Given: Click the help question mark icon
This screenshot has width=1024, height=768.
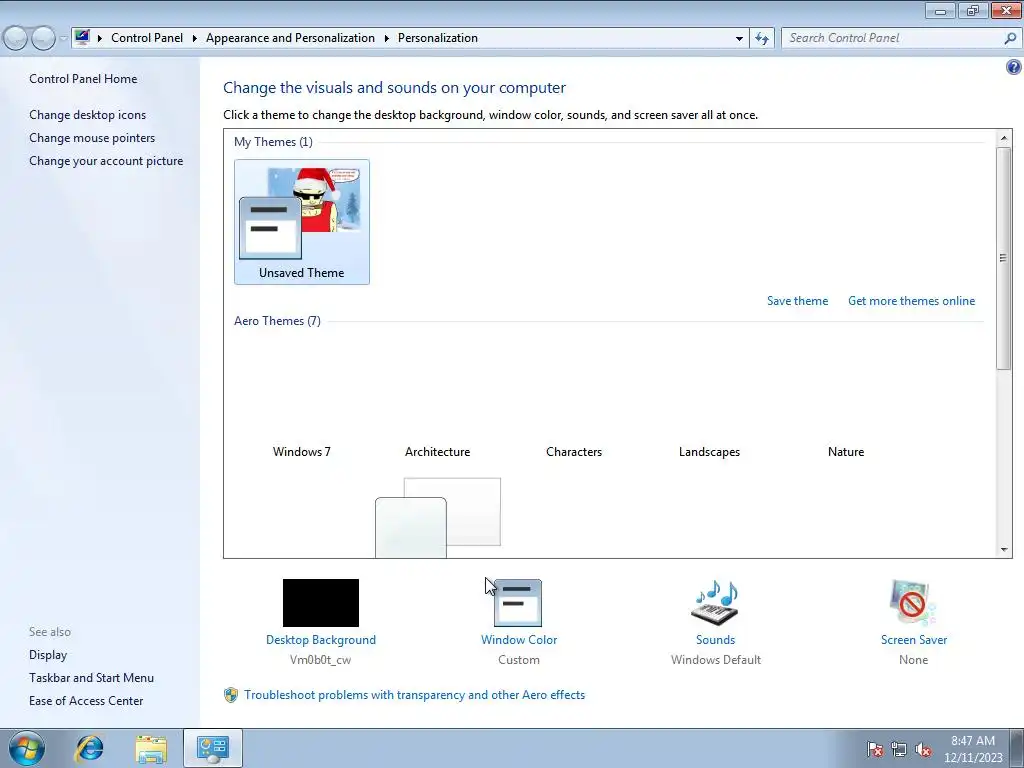Looking at the screenshot, I should 1014,67.
